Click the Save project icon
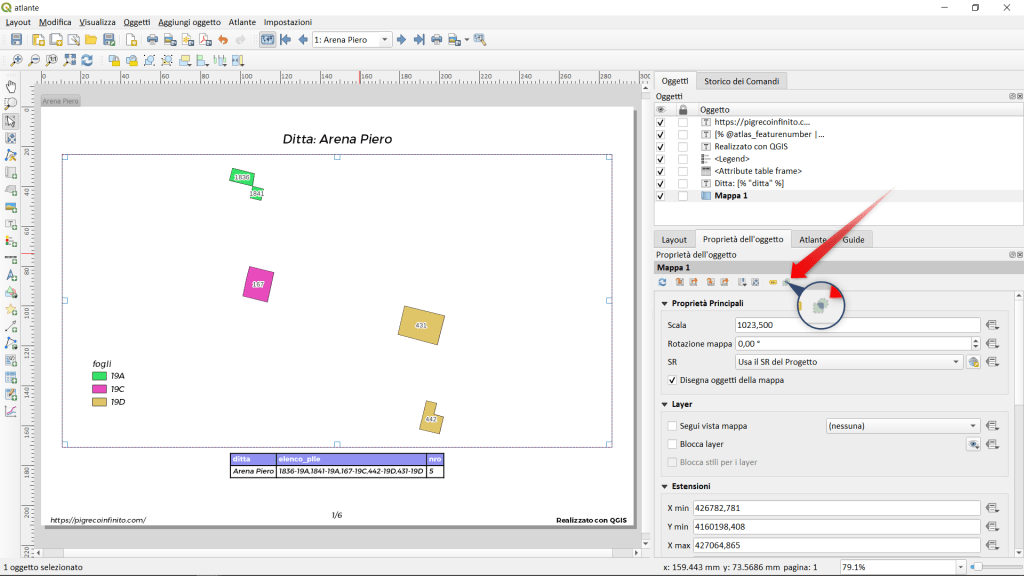The image size is (1024, 576). pyautogui.click(x=17, y=40)
